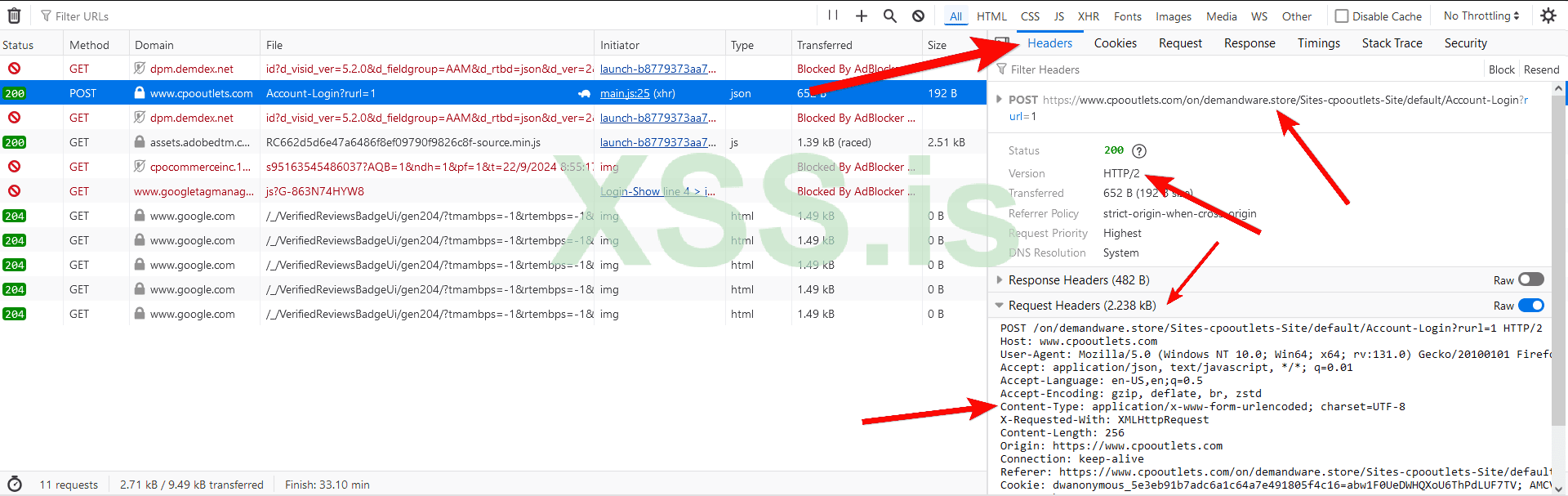Sort by the Initiator column header
The image size is (1568, 496).
659,45
